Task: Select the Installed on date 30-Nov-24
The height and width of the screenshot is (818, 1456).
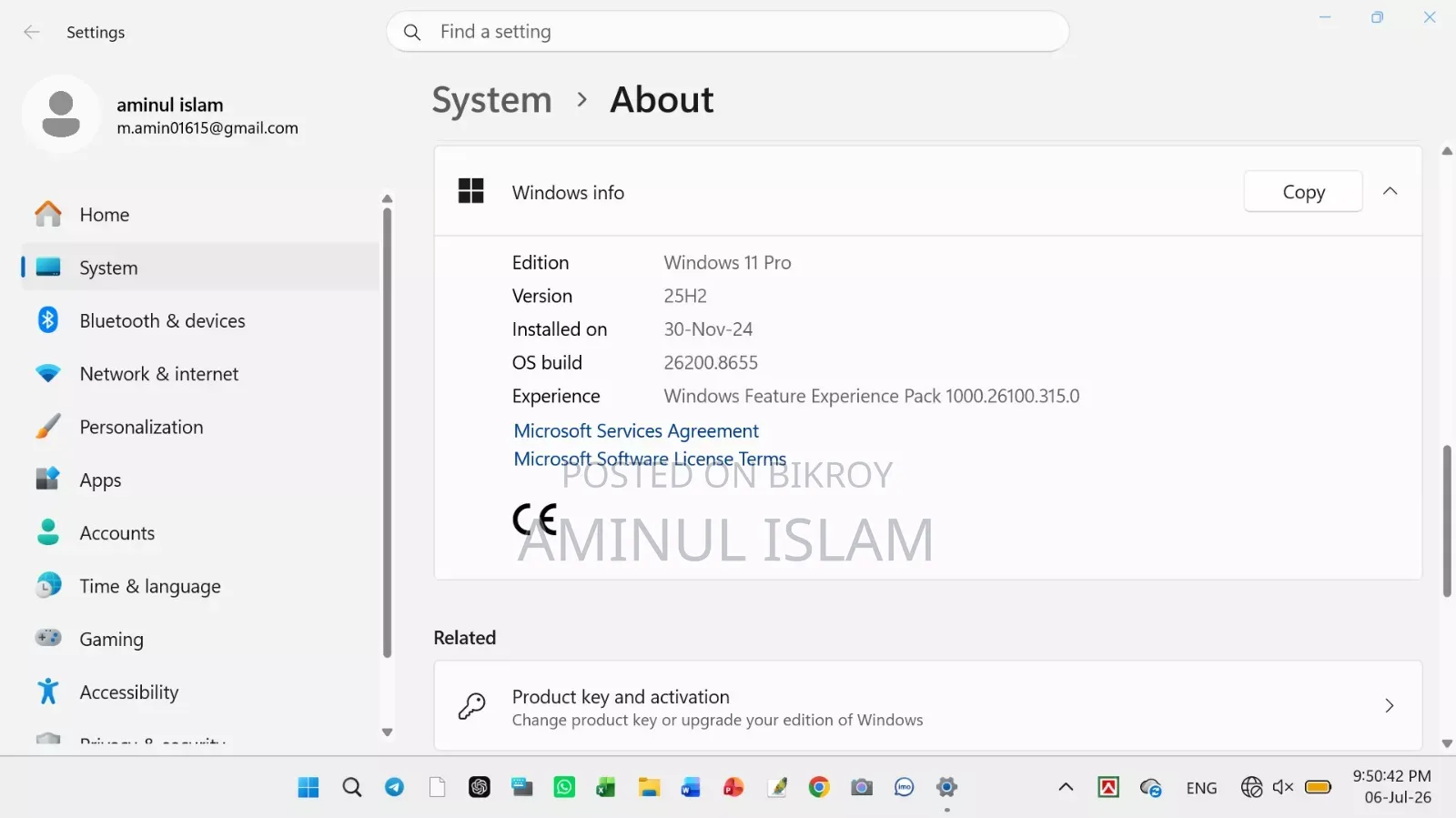Action: 708,329
